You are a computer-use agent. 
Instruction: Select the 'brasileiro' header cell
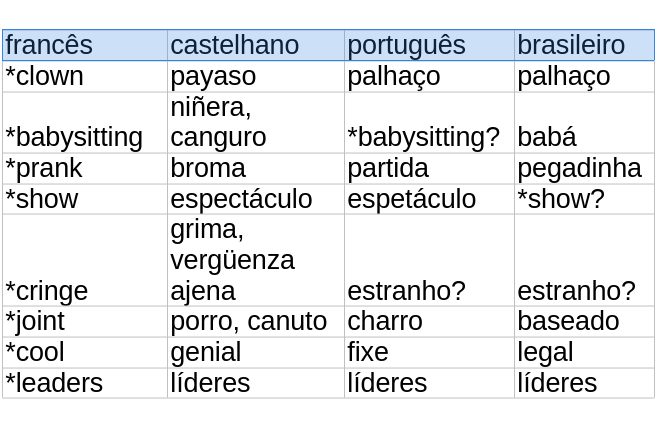584,45
